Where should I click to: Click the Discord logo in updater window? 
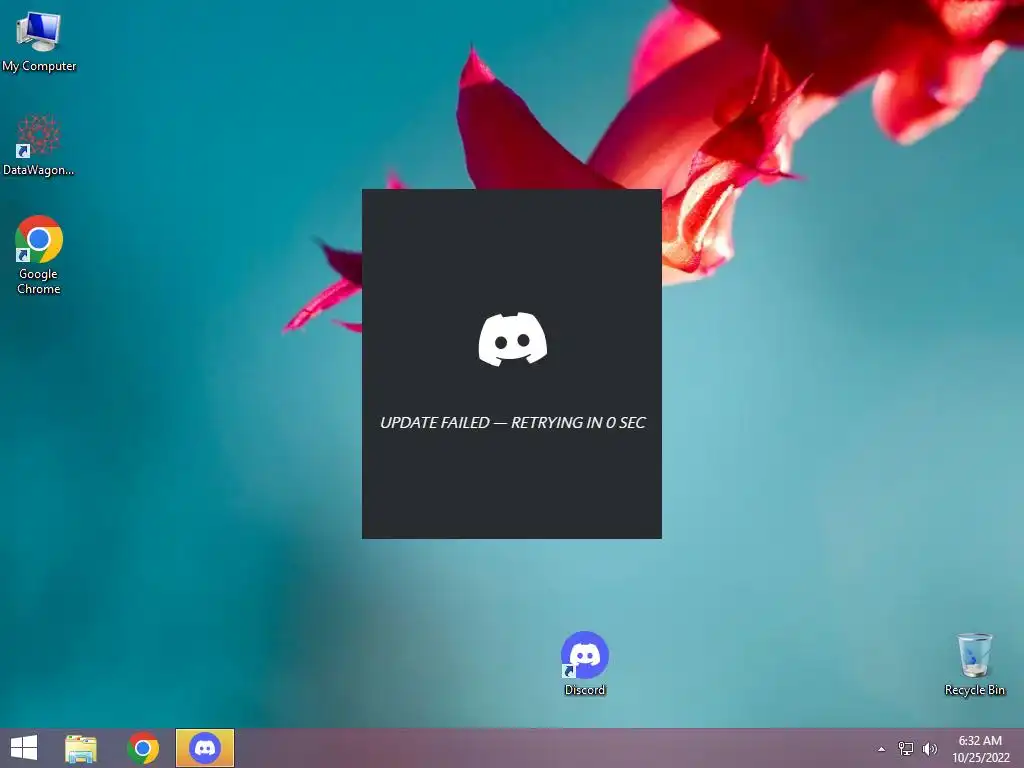pos(513,339)
